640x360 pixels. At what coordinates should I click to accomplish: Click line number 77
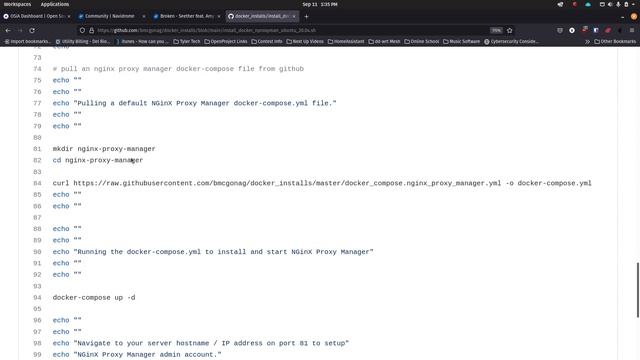pos(37,103)
